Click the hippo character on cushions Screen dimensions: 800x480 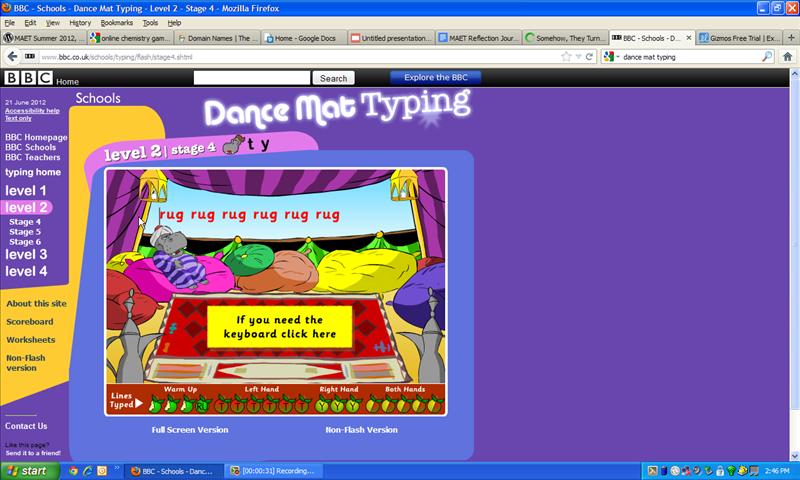(178, 258)
